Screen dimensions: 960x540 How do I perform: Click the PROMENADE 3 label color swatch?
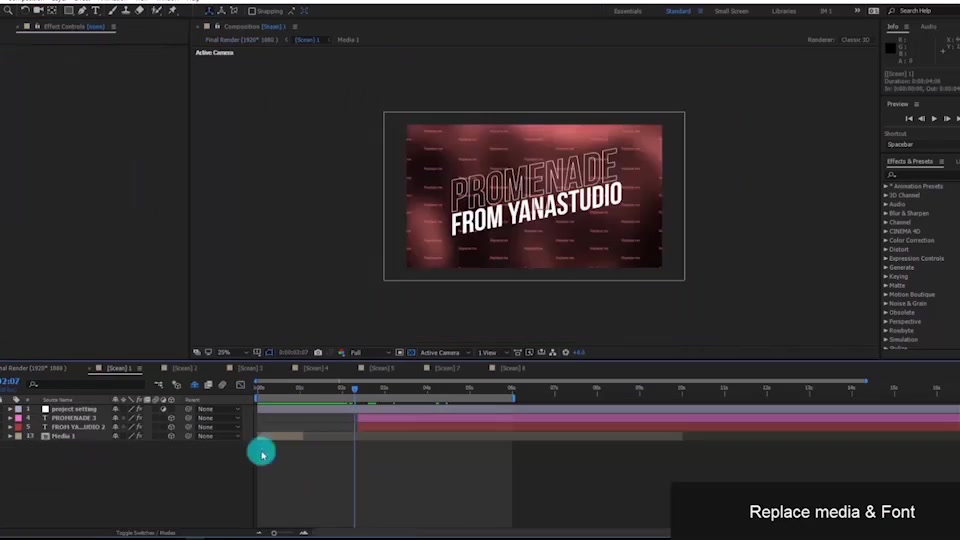[18, 418]
